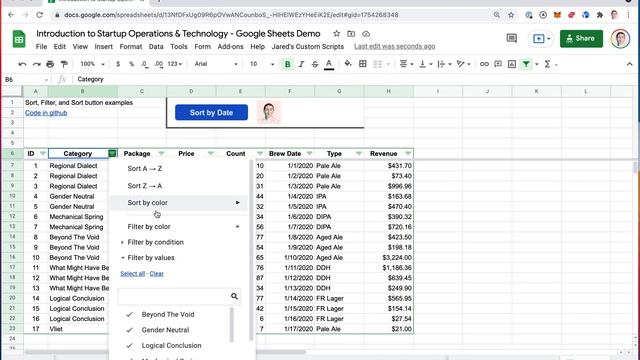Open Filter by color submenu
This screenshot has height=360, width=640.
[x=179, y=227]
